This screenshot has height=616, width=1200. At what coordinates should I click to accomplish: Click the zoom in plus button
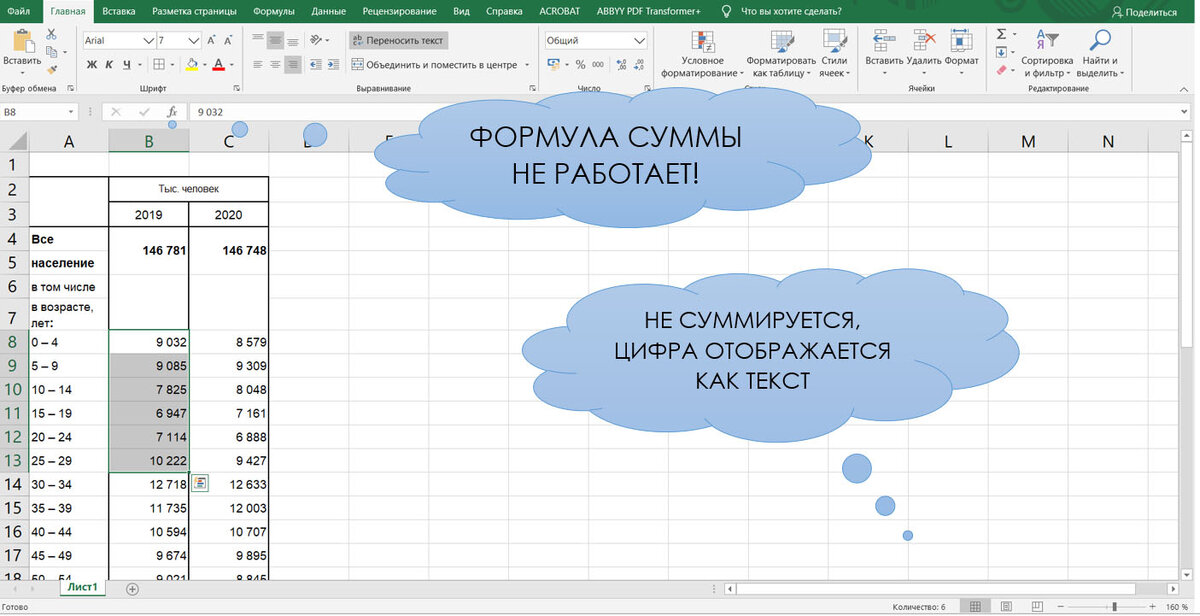(1153, 607)
